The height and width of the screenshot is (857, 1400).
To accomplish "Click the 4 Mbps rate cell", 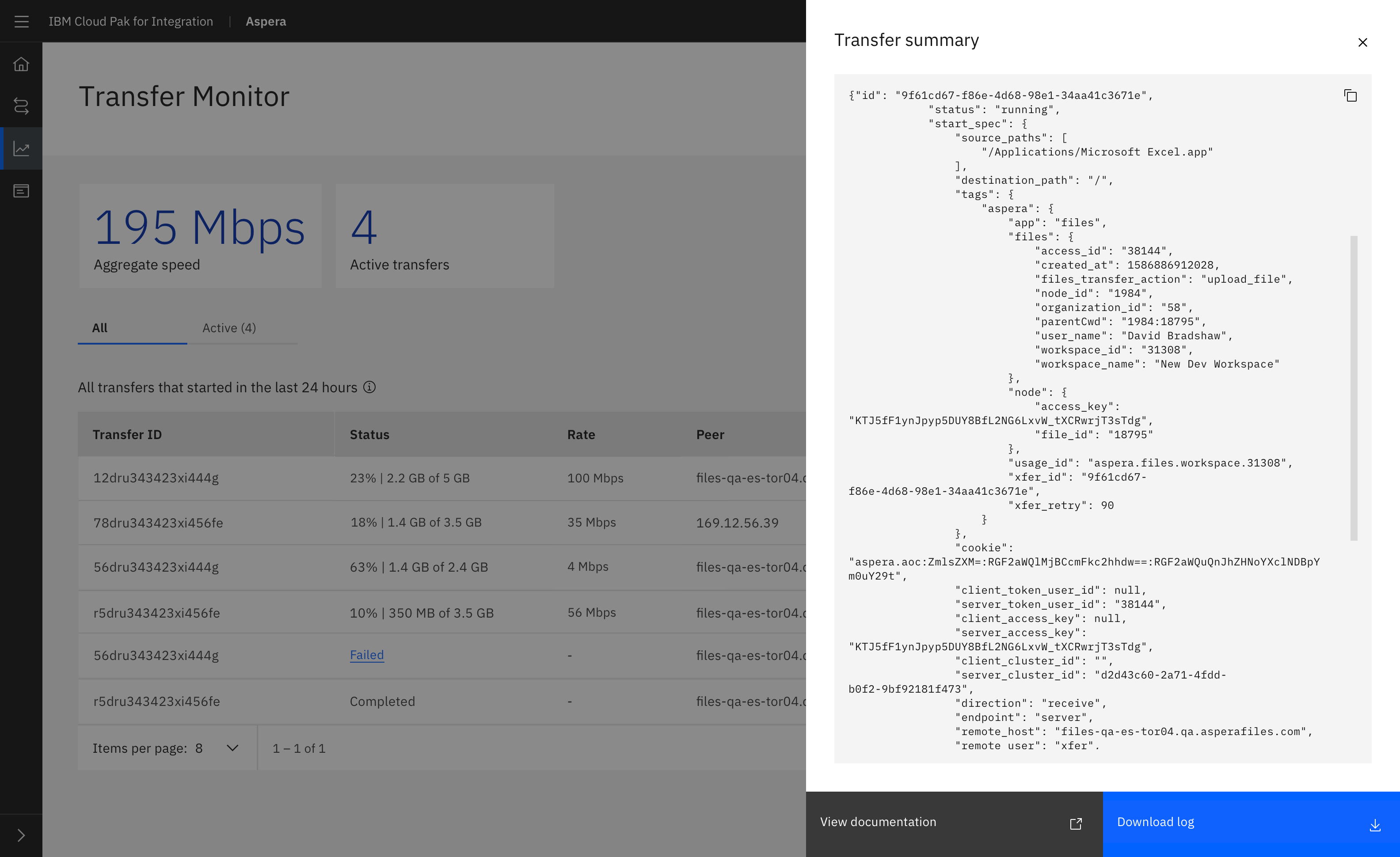I will coord(587,567).
